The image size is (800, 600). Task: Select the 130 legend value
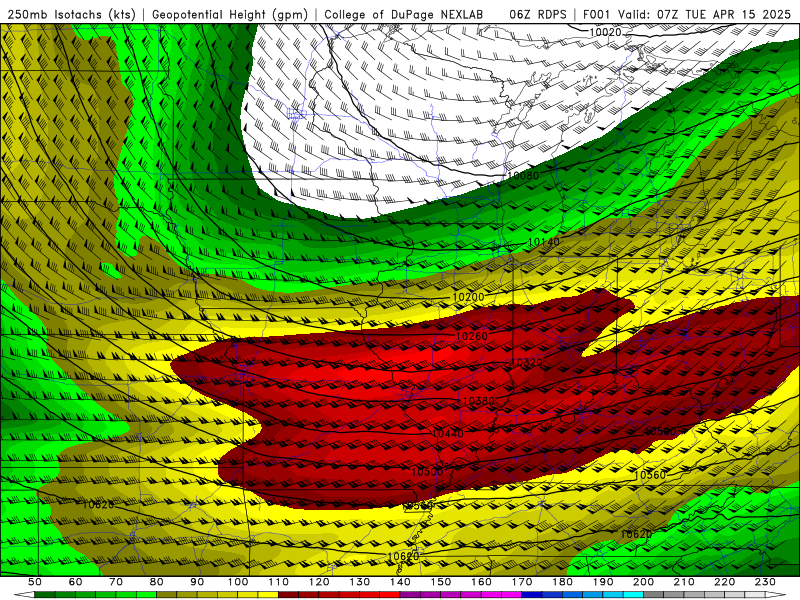point(360,582)
